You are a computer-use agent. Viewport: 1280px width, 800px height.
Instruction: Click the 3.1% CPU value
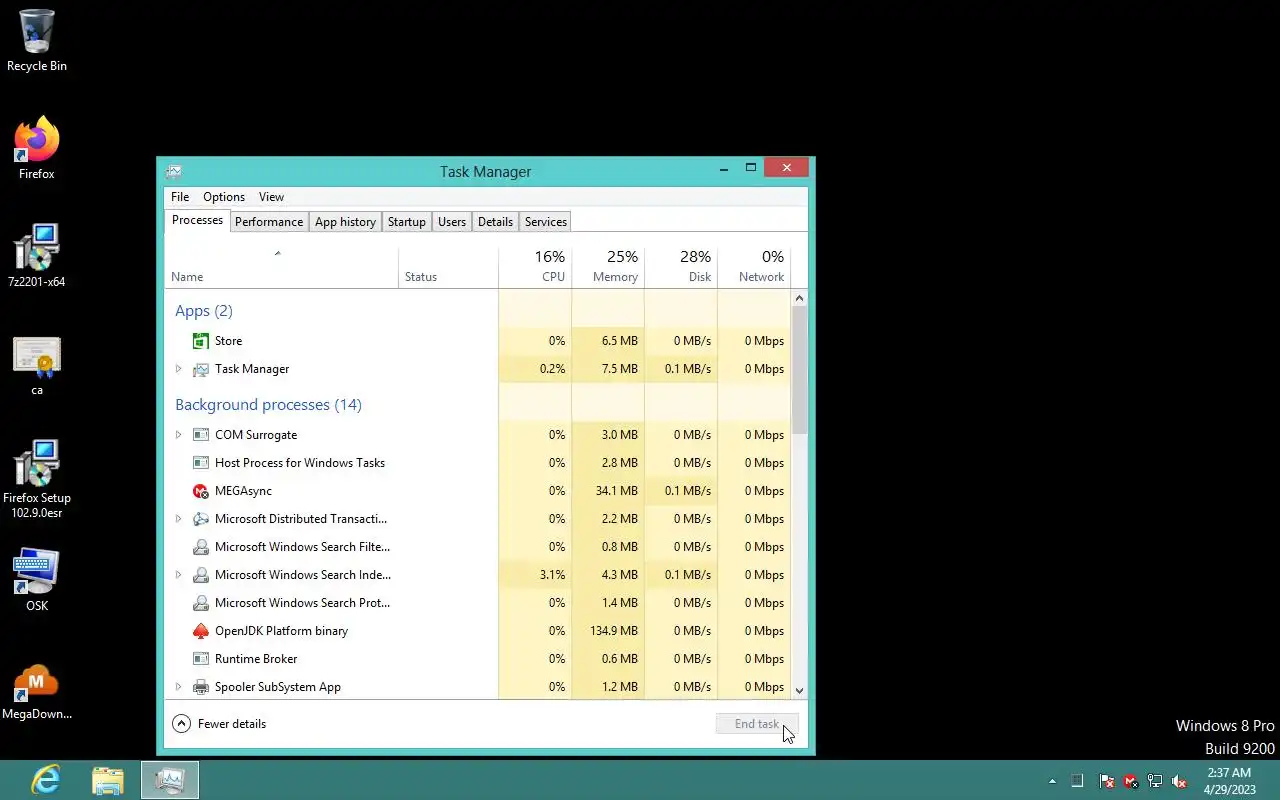[x=552, y=575]
